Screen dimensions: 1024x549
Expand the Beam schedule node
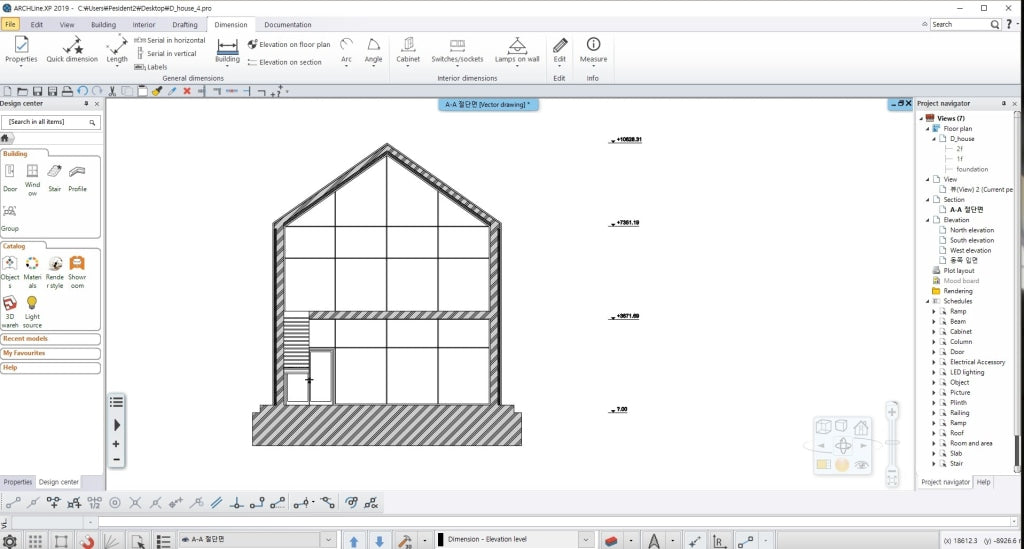[x=934, y=322]
